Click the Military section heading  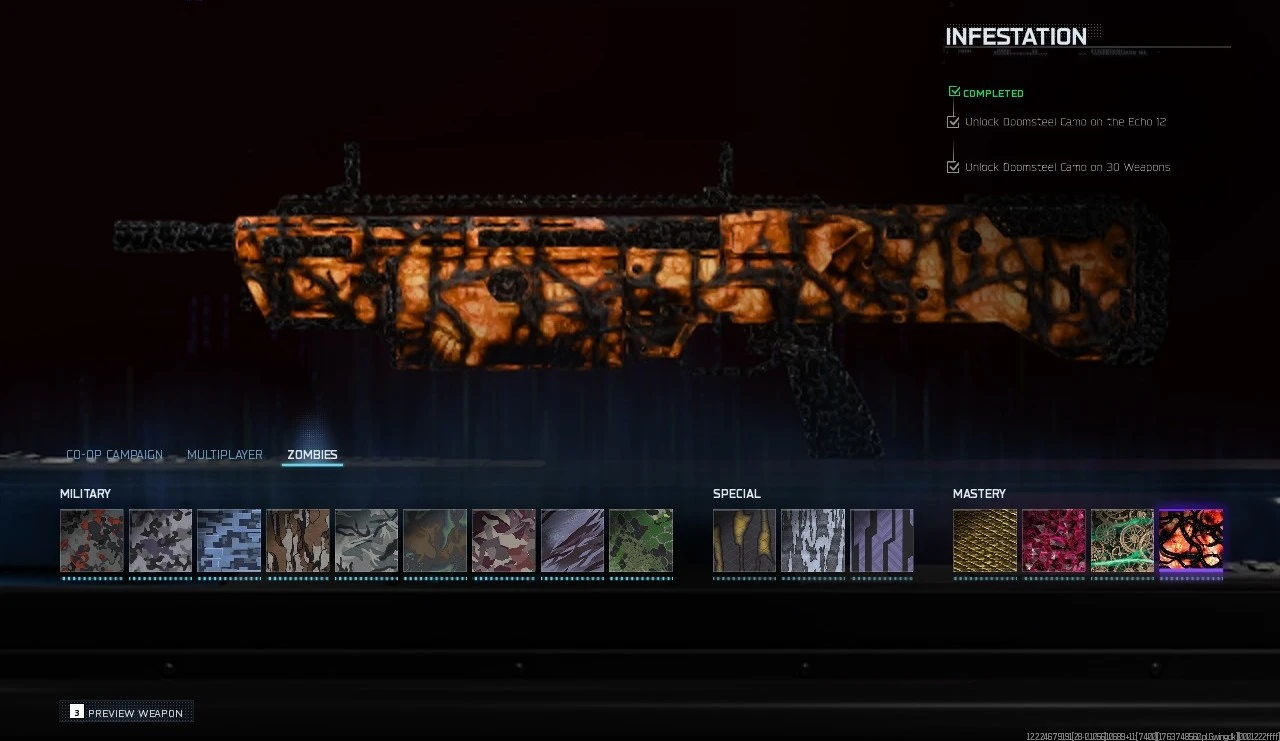click(85, 494)
